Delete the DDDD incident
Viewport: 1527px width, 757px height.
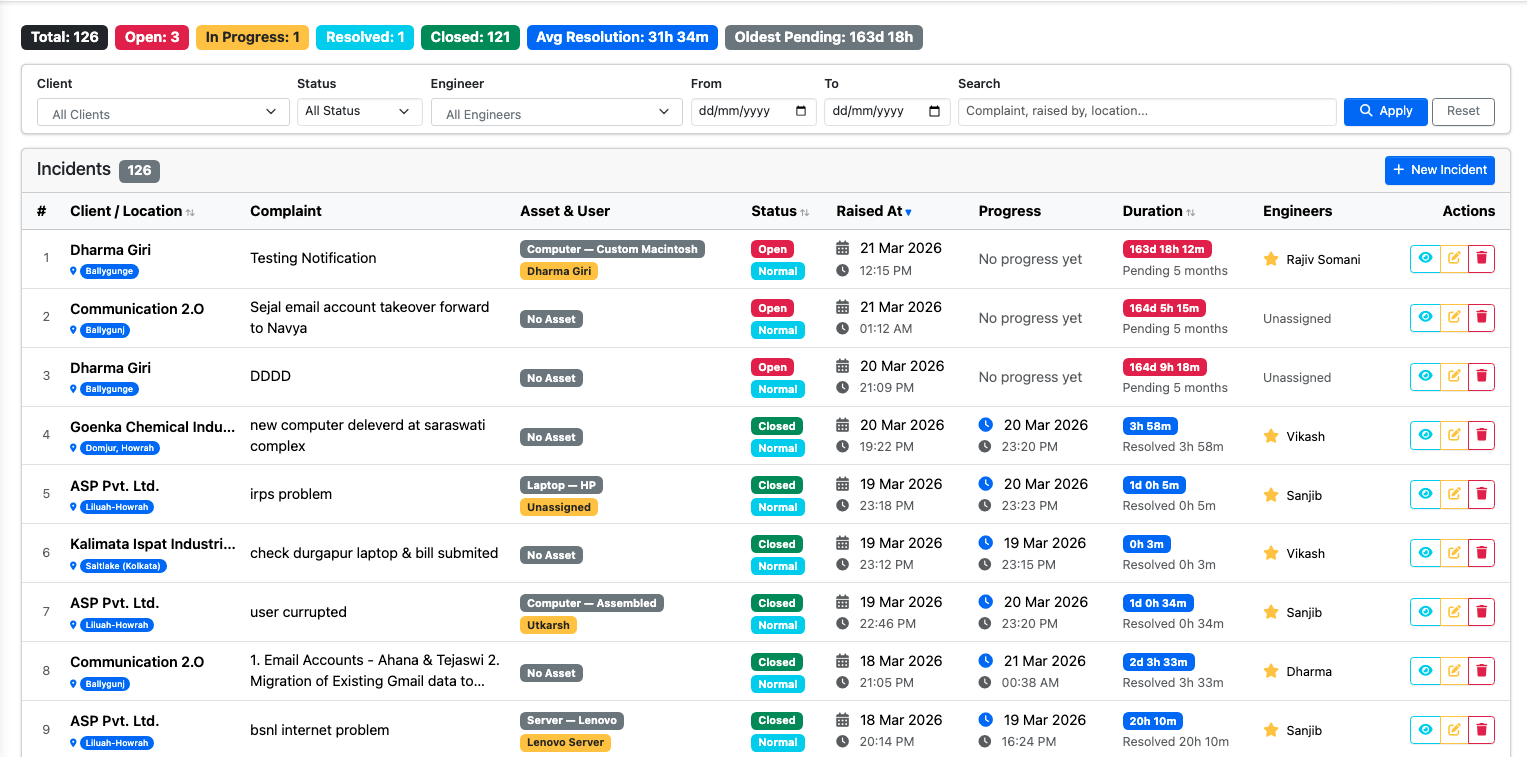[x=1482, y=376]
